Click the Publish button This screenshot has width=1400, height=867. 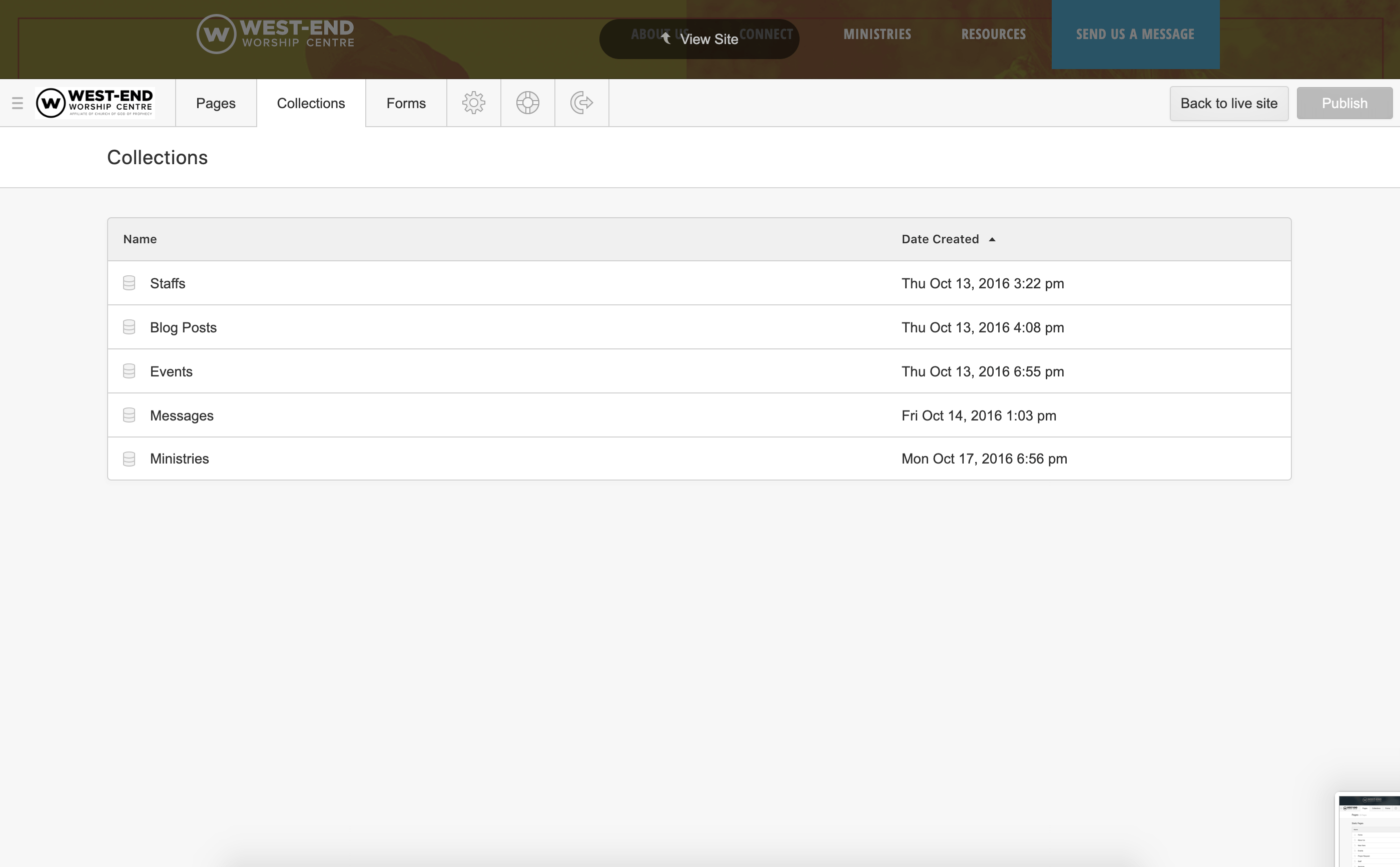(1344, 104)
